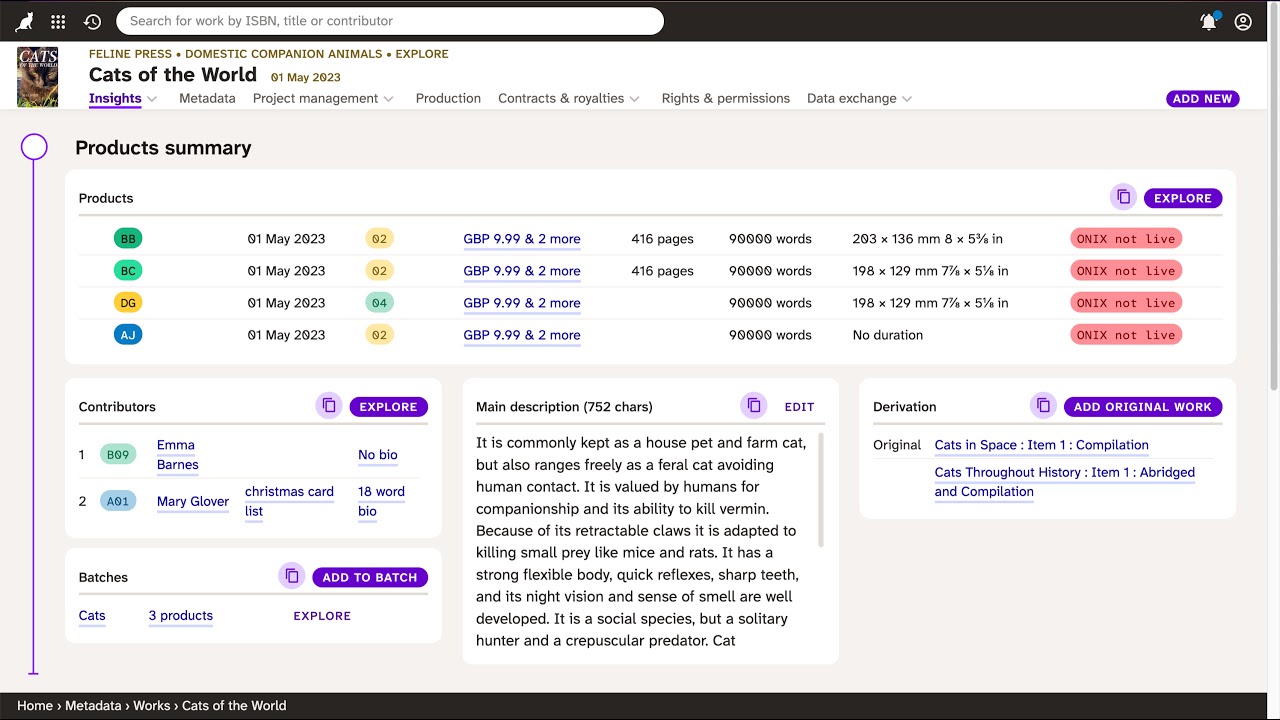Select the BB product badge
This screenshot has width=1280, height=720.
click(x=128, y=239)
